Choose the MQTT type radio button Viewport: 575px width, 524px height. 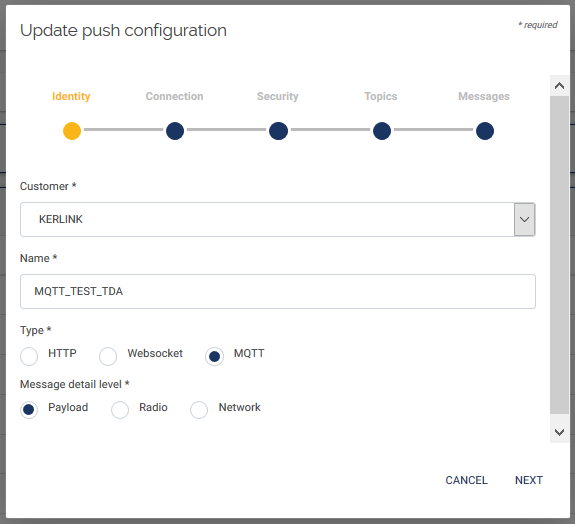coord(215,356)
